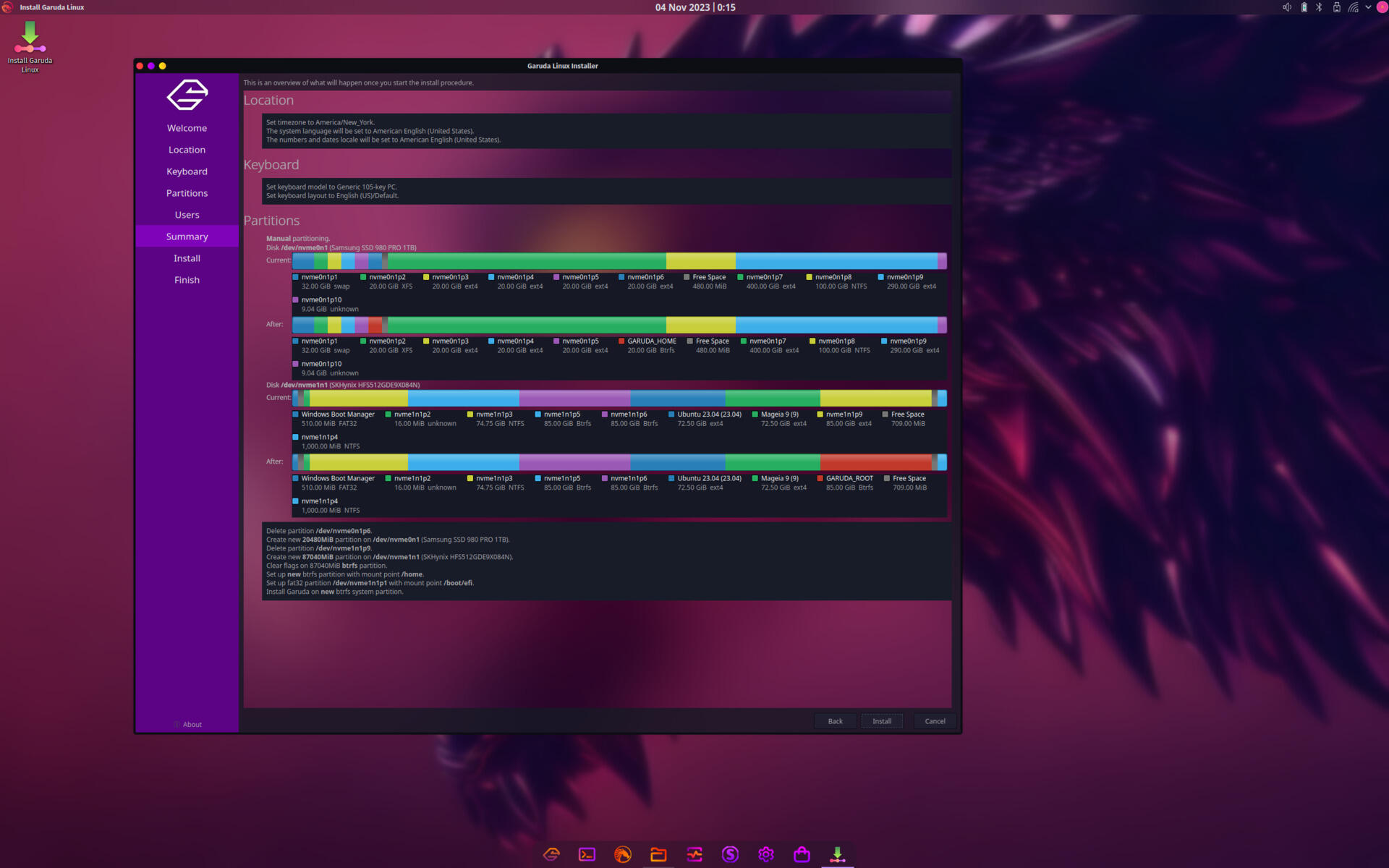Click 'Set up fat32 partition' /boot/efi line
Viewport: 1389px width, 868px height.
click(x=370, y=583)
